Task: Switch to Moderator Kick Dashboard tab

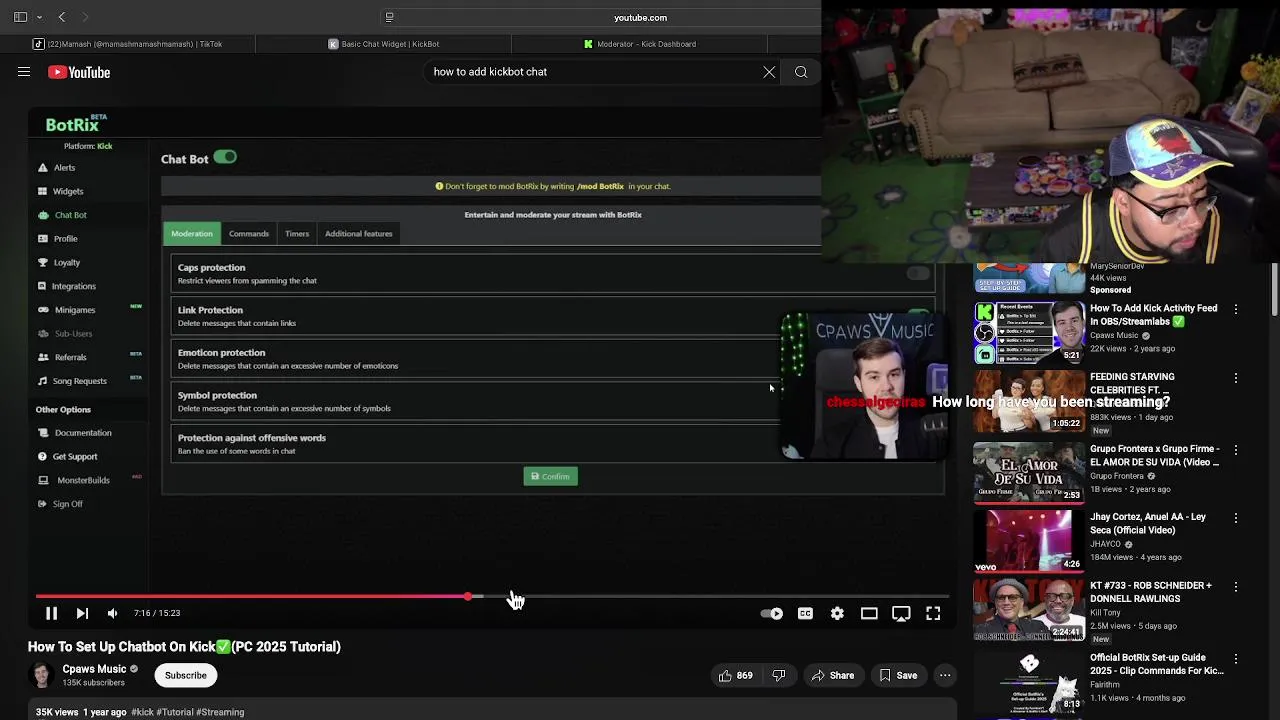Action: point(640,44)
